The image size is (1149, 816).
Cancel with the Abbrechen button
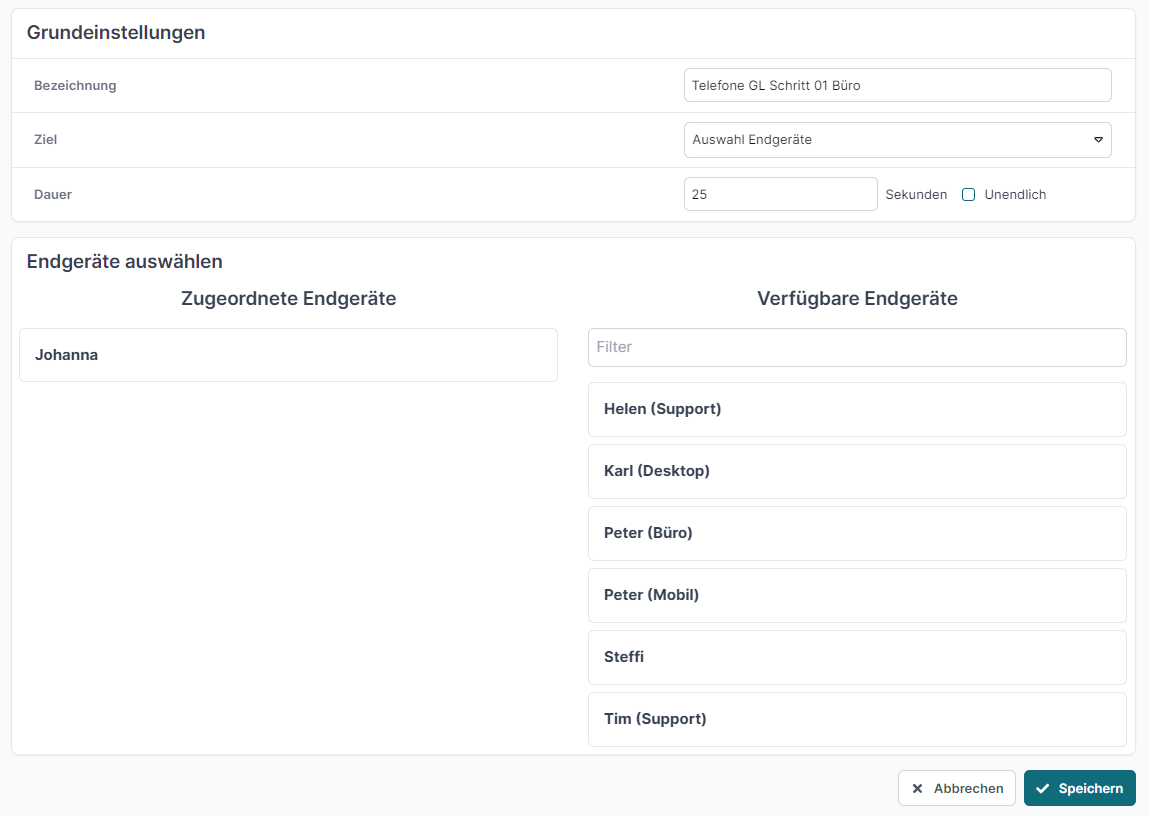click(957, 788)
